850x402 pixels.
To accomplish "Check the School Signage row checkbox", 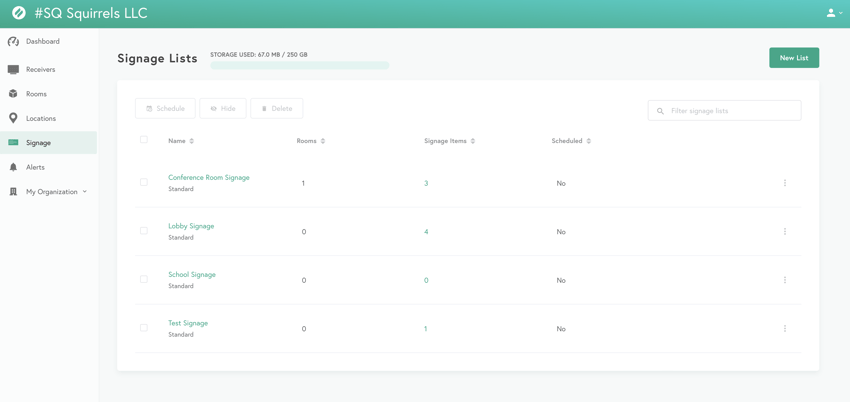I will [144, 280].
